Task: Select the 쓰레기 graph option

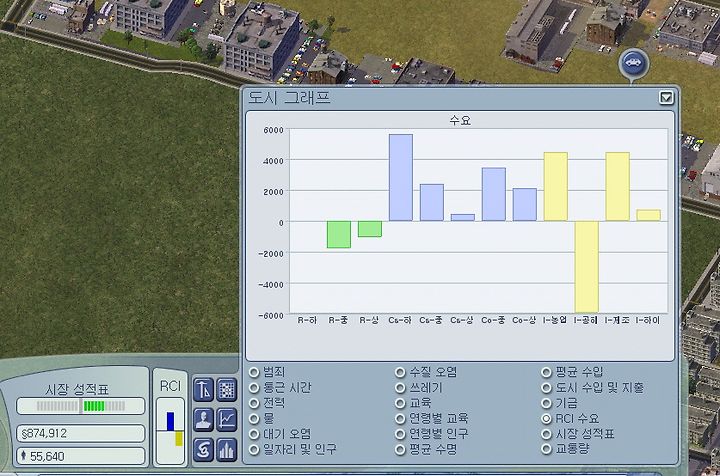Action: pyautogui.click(x=419, y=387)
